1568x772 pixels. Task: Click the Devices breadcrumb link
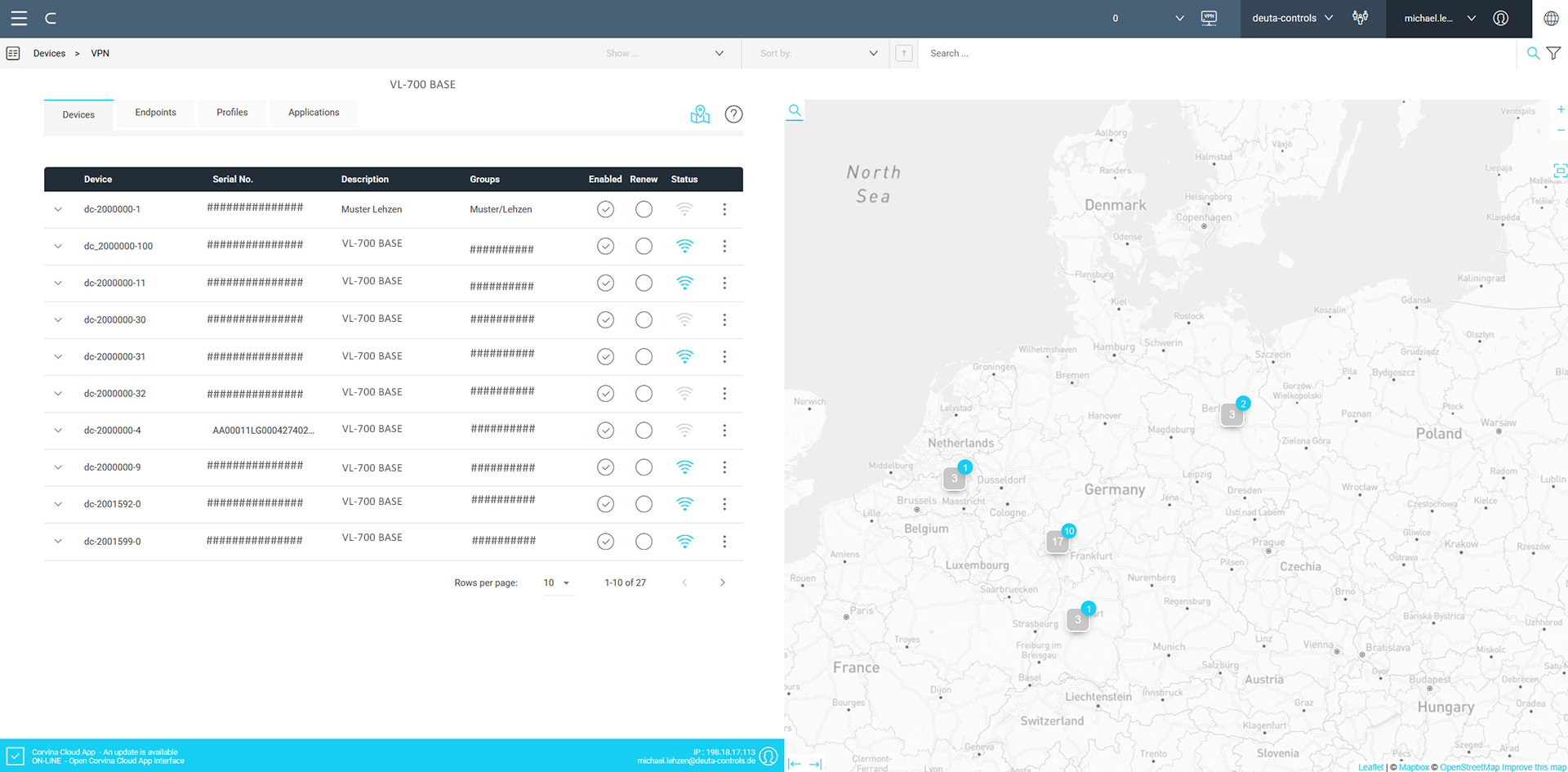click(x=50, y=53)
